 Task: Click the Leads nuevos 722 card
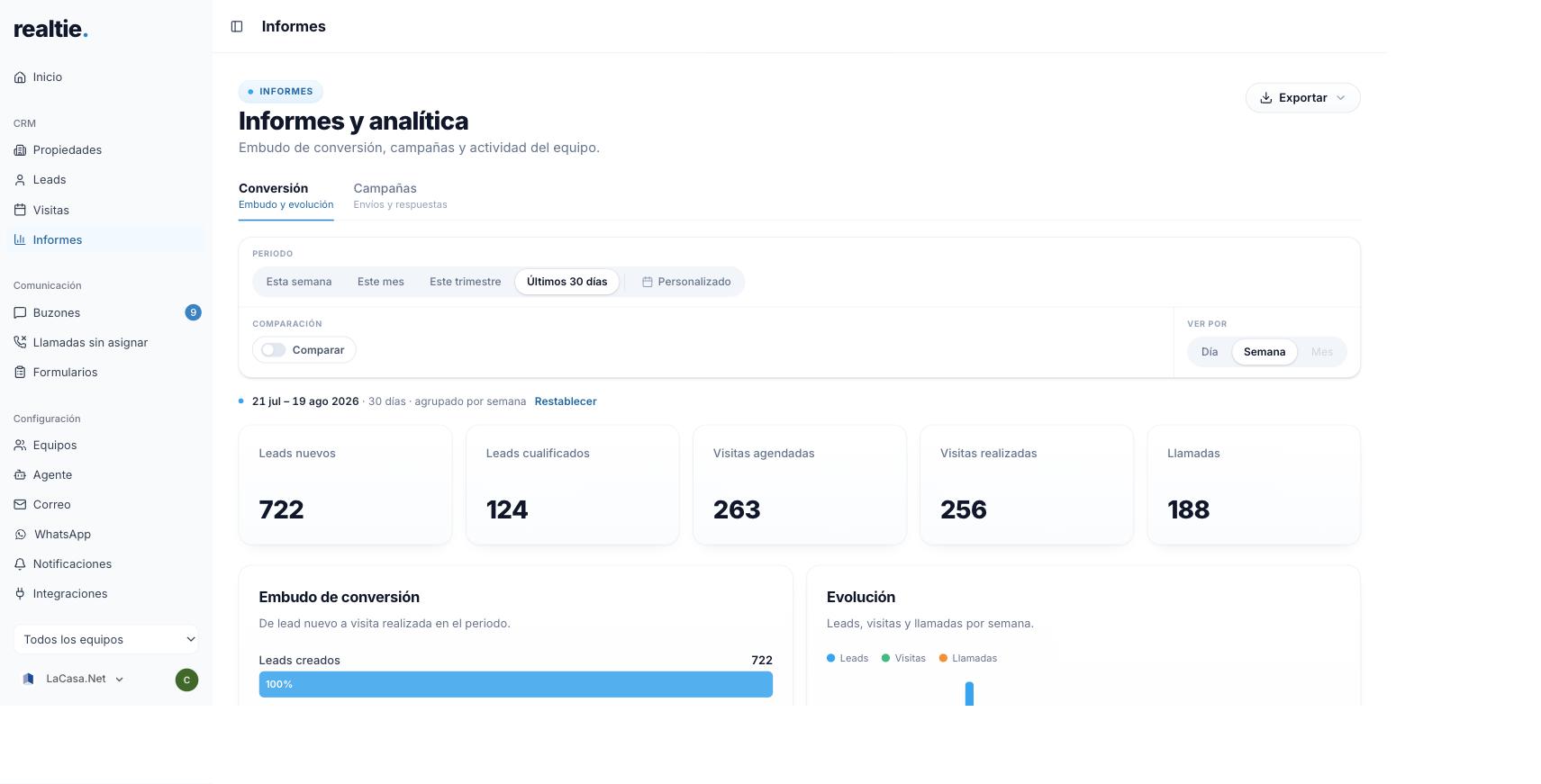[345, 485]
